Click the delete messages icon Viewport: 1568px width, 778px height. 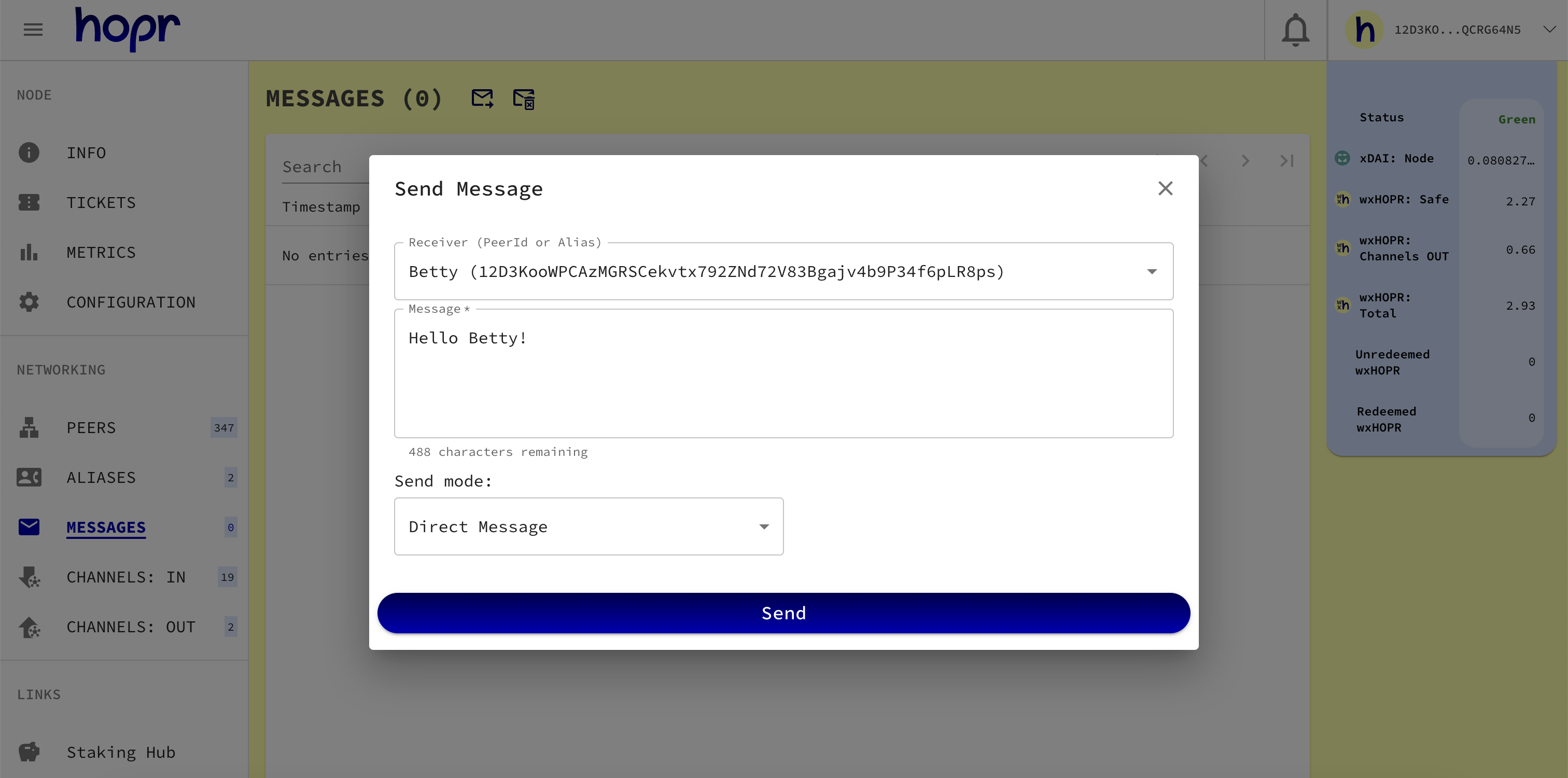point(524,99)
